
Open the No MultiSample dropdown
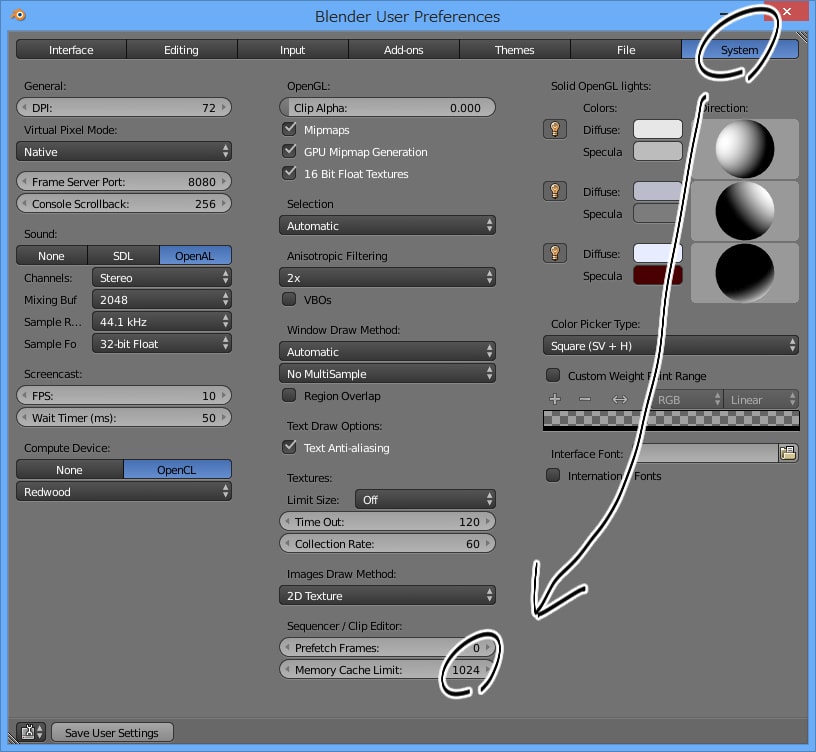387,374
